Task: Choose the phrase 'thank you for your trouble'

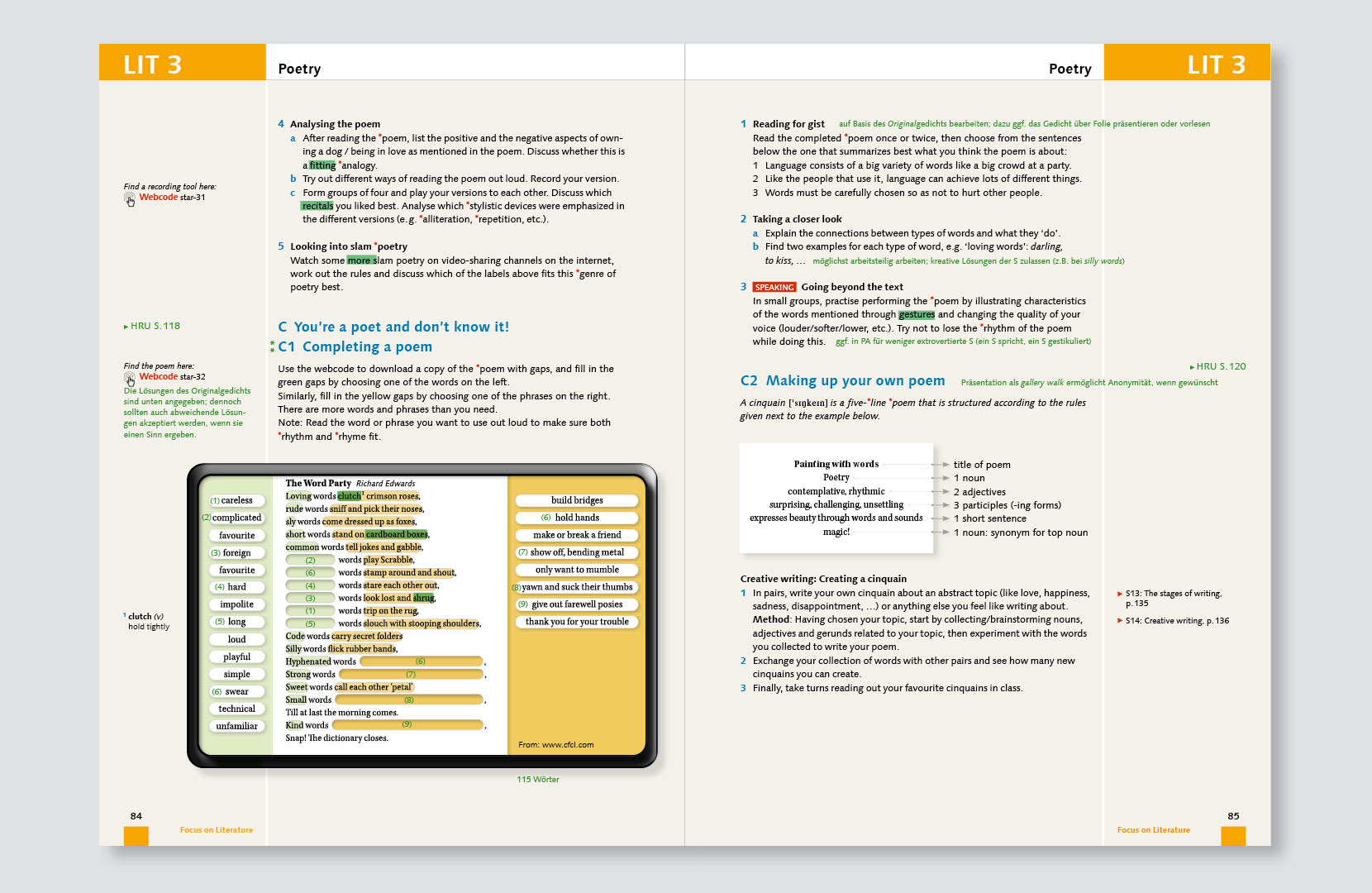Action: click(x=577, y=622)
